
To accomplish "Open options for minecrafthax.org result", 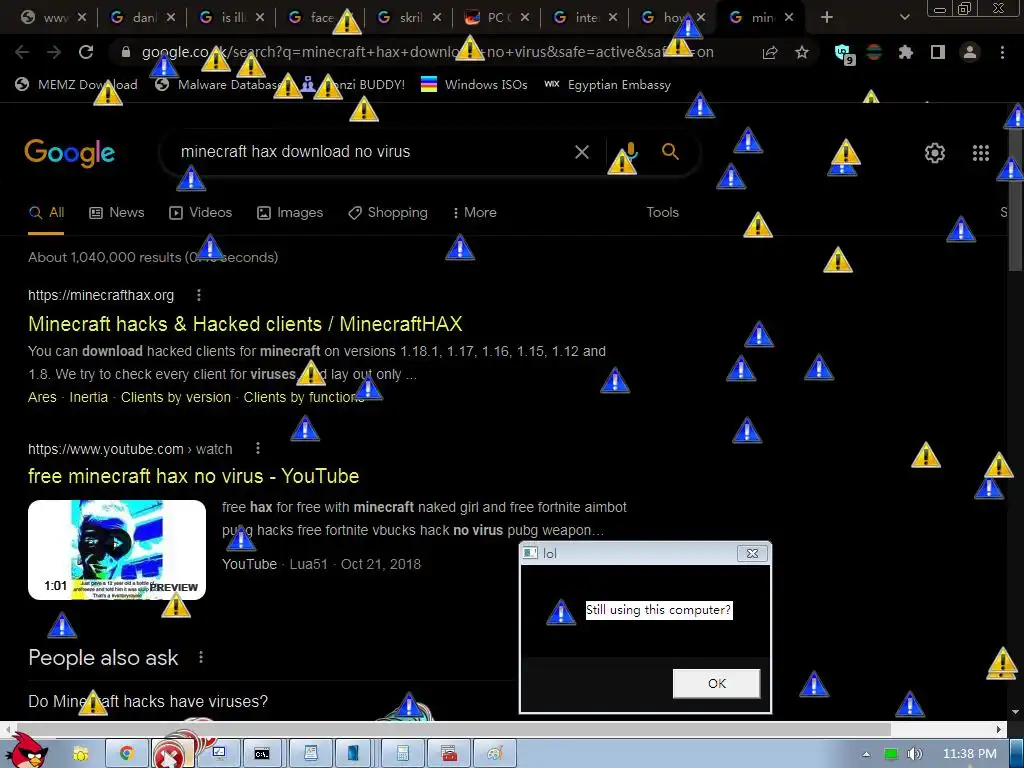I will [199, 295].
